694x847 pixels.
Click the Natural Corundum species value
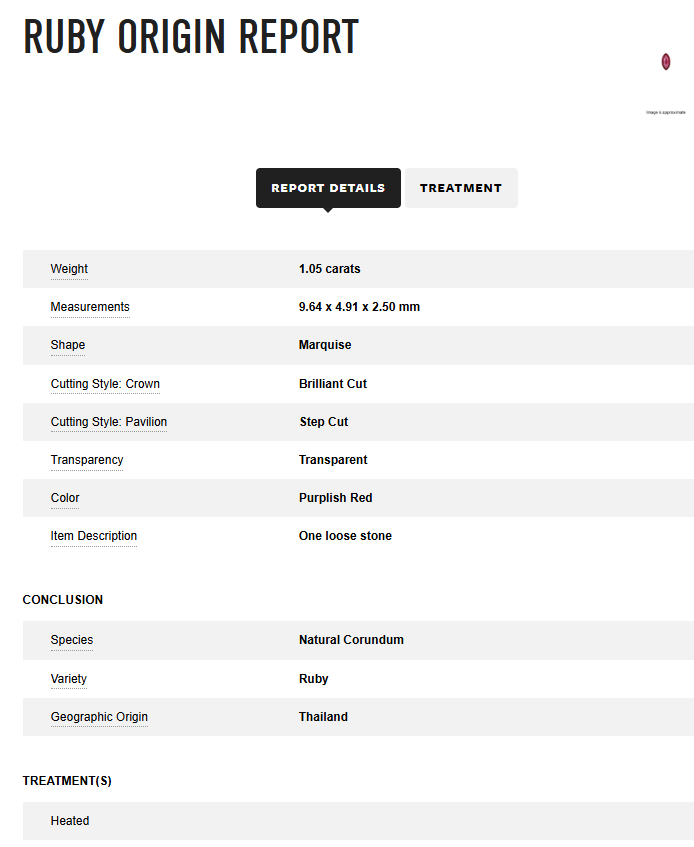tap(352, 640)
